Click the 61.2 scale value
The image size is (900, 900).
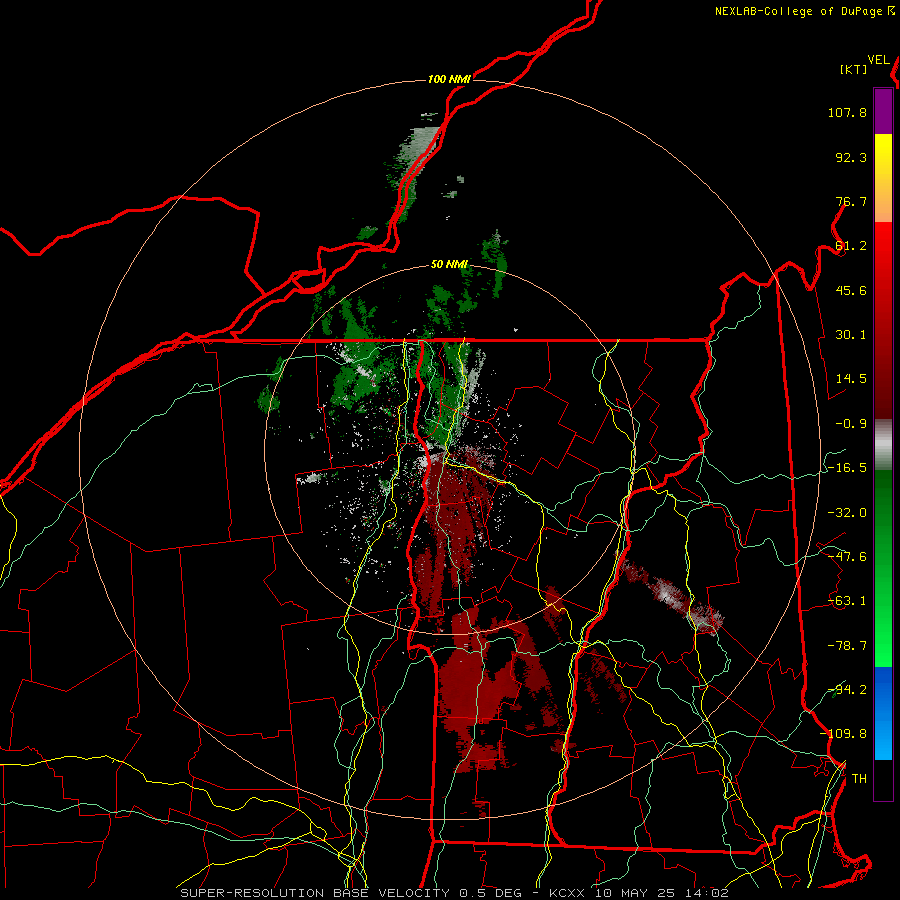point(851,246)
